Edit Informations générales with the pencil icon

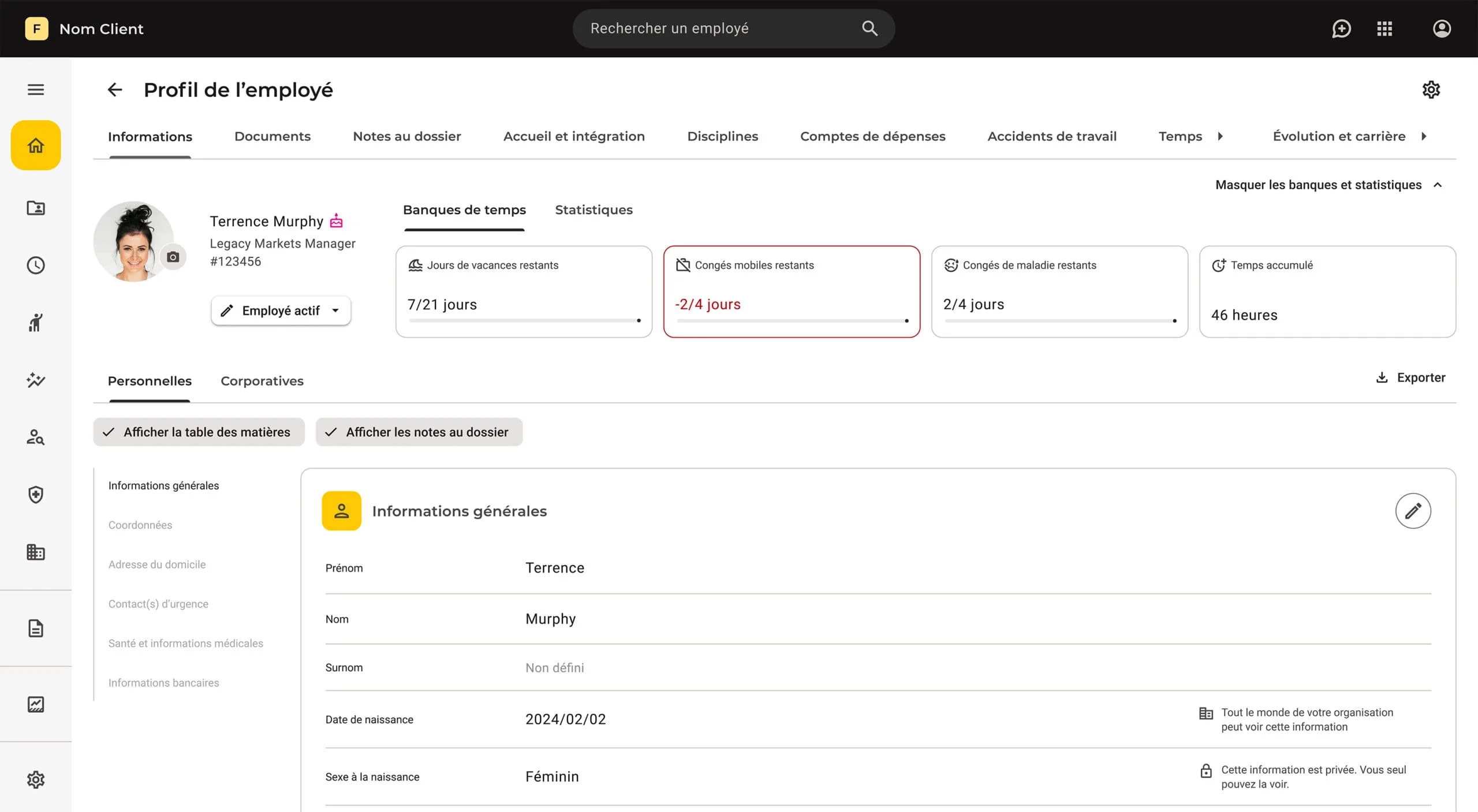(1412, 511)
